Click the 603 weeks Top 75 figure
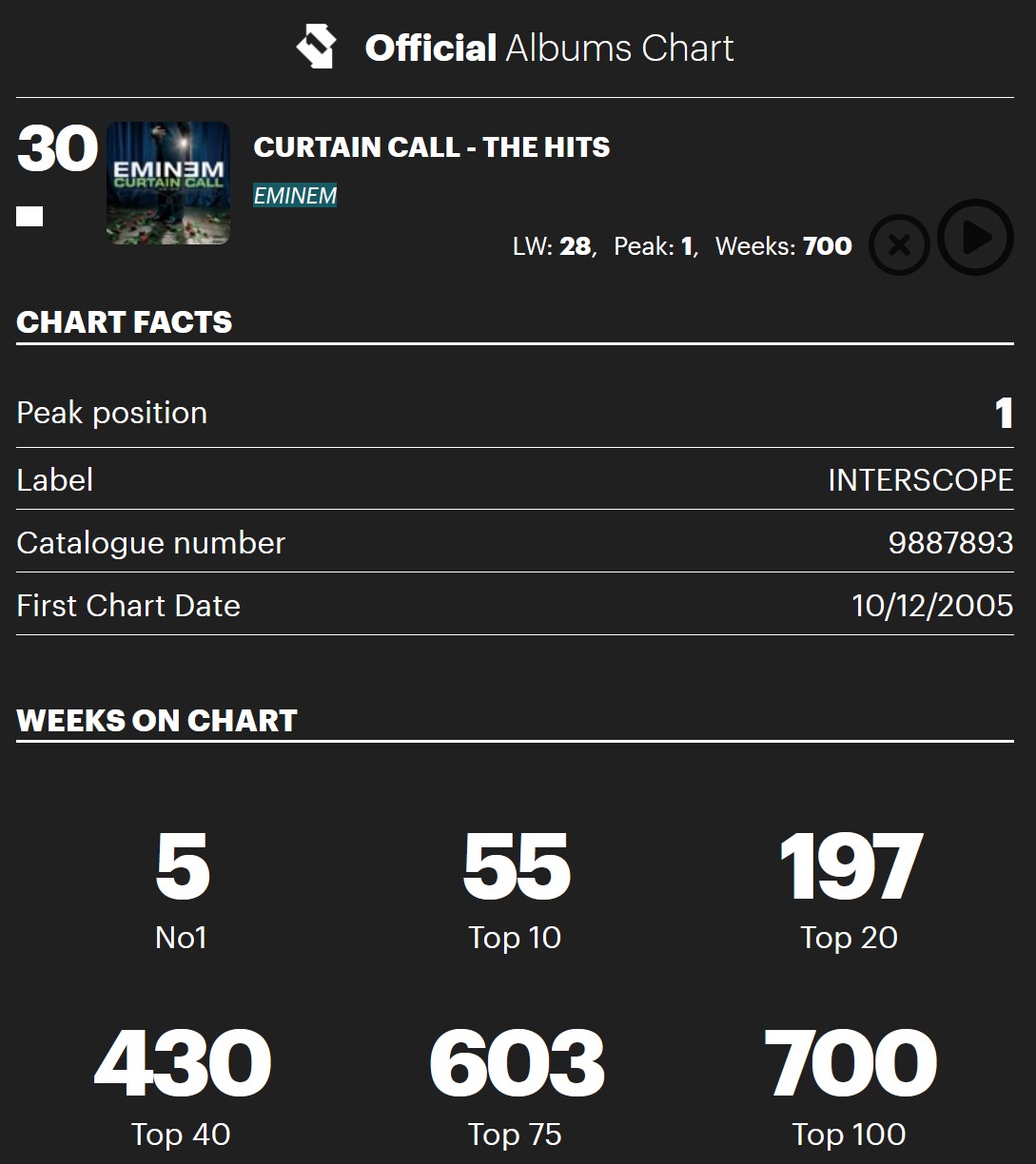 click(516, 1063)
